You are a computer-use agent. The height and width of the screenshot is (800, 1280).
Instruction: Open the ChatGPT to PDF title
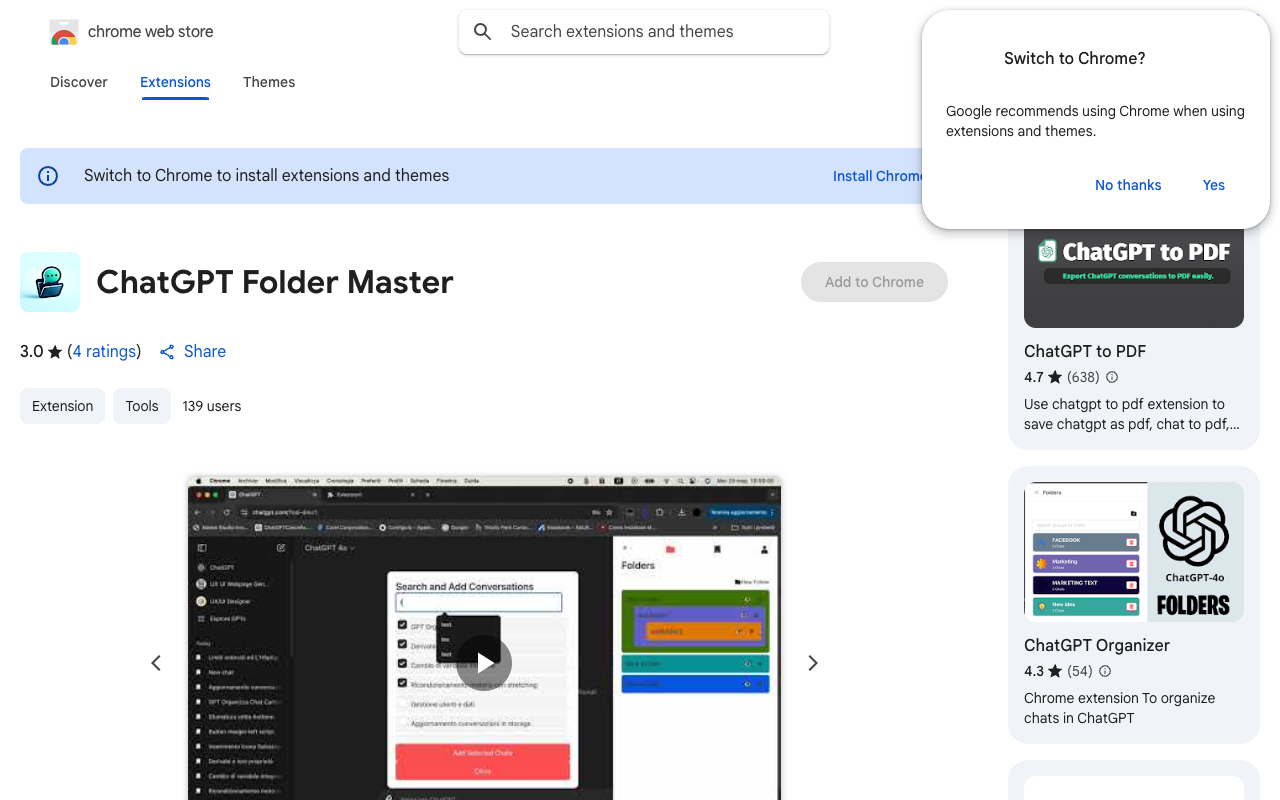1085,351
